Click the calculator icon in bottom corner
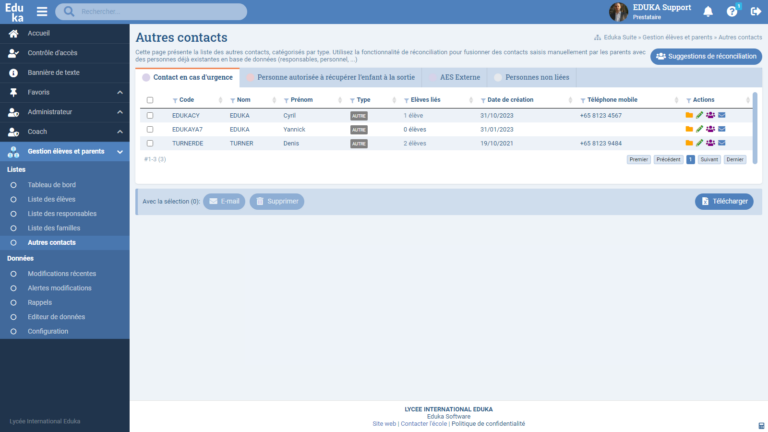Image resolution: width=768 pixels, height=432 pixels. (x=761, y=425)
